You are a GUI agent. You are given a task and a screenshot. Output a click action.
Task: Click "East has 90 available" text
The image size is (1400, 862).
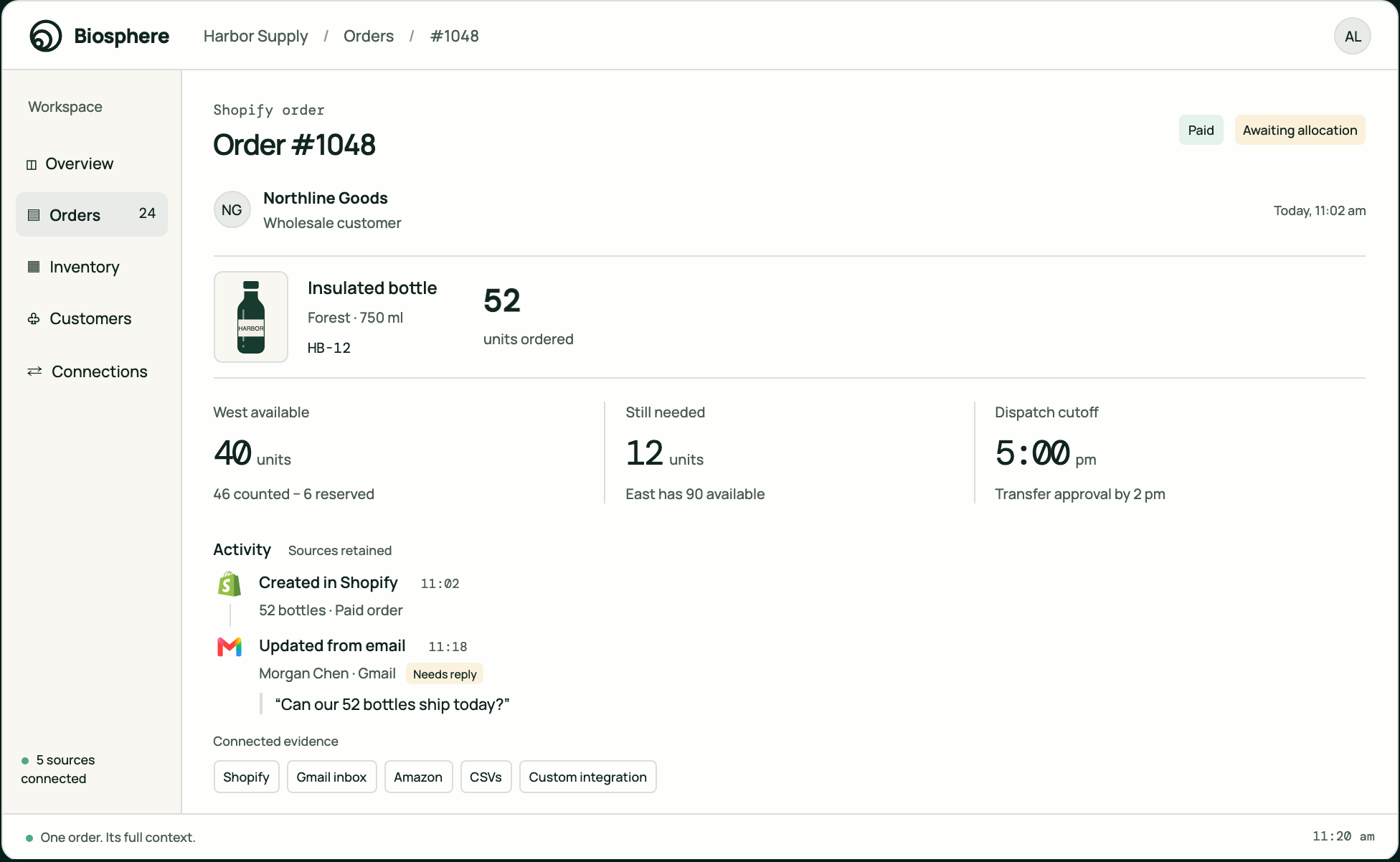695,494
